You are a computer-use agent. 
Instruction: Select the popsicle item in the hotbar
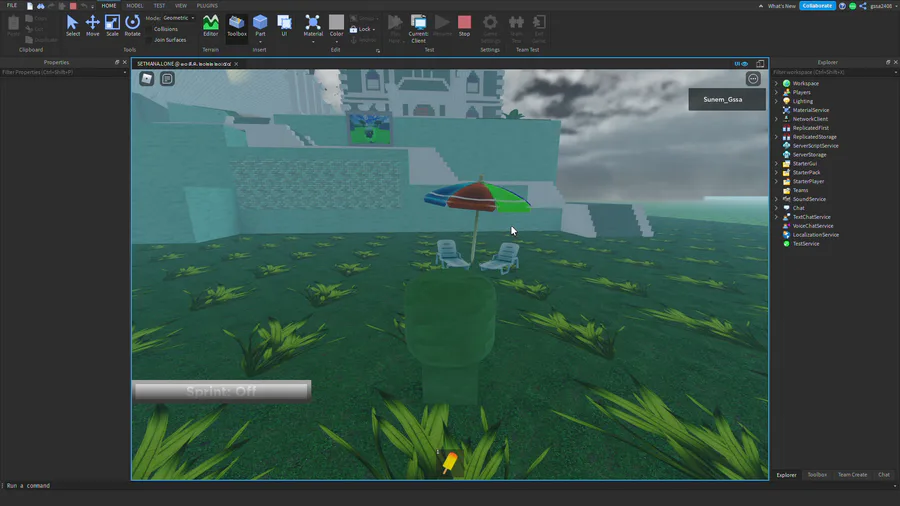pos(449,462)
